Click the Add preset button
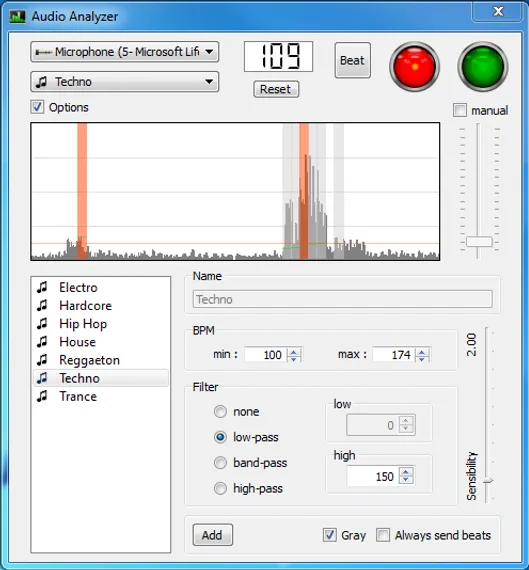The image size is (529, 570). coord(212,535)
